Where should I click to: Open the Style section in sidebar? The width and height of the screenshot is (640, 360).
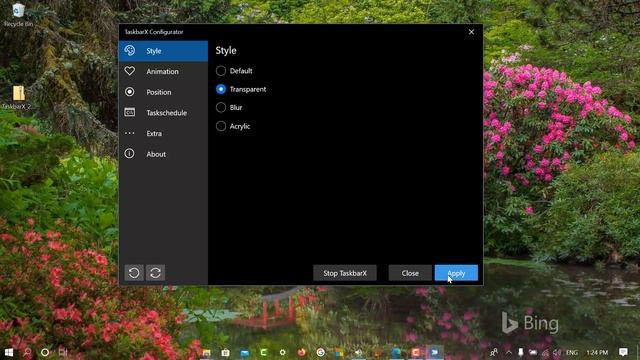[163, 51]
